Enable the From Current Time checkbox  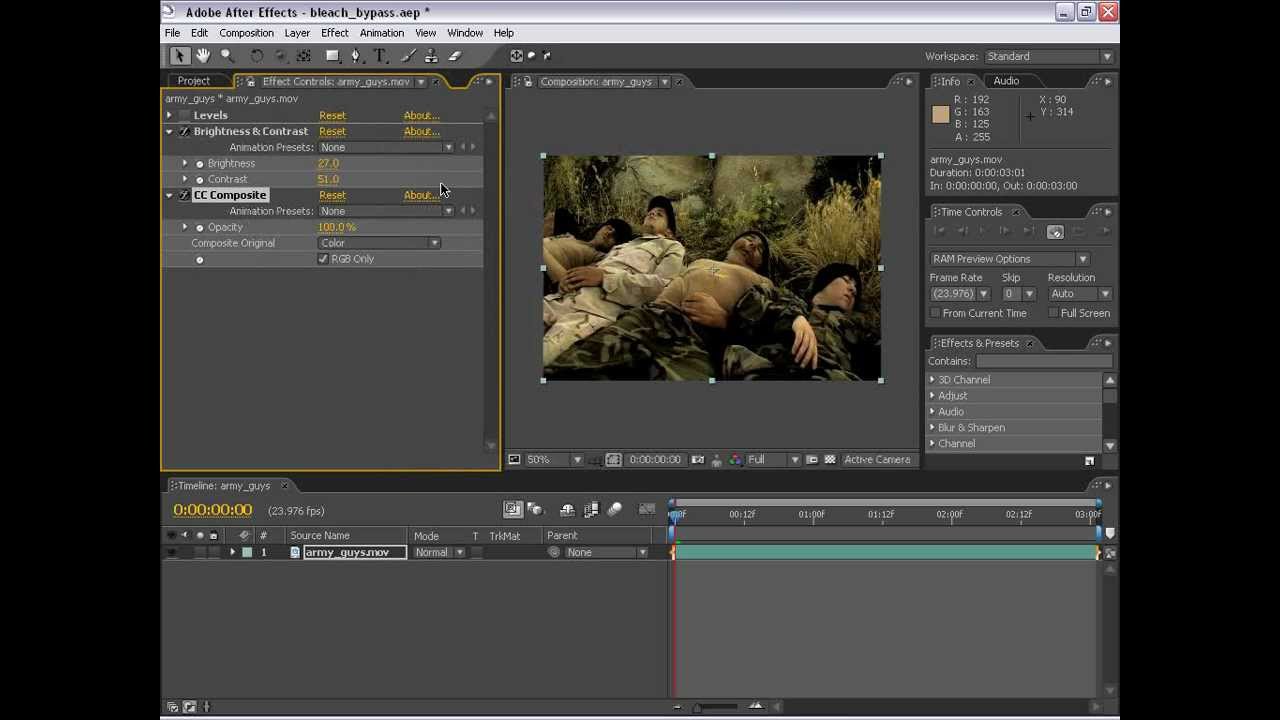(x=935, y=313)
